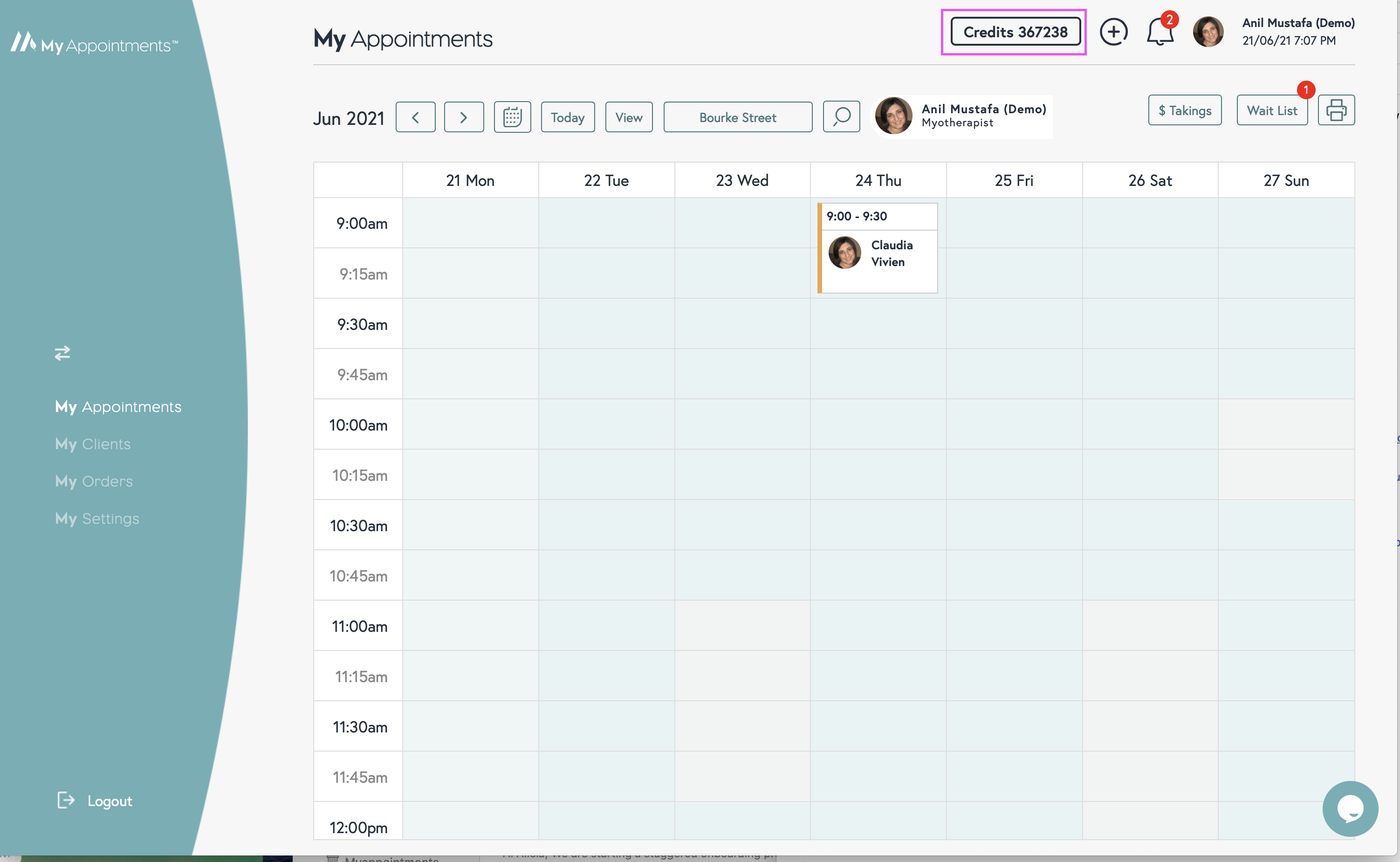The height and width of the screenshot is (862, 1400).
Task: Toggle sidebar with swap arrows icon
Action: [x=62, y=353]
